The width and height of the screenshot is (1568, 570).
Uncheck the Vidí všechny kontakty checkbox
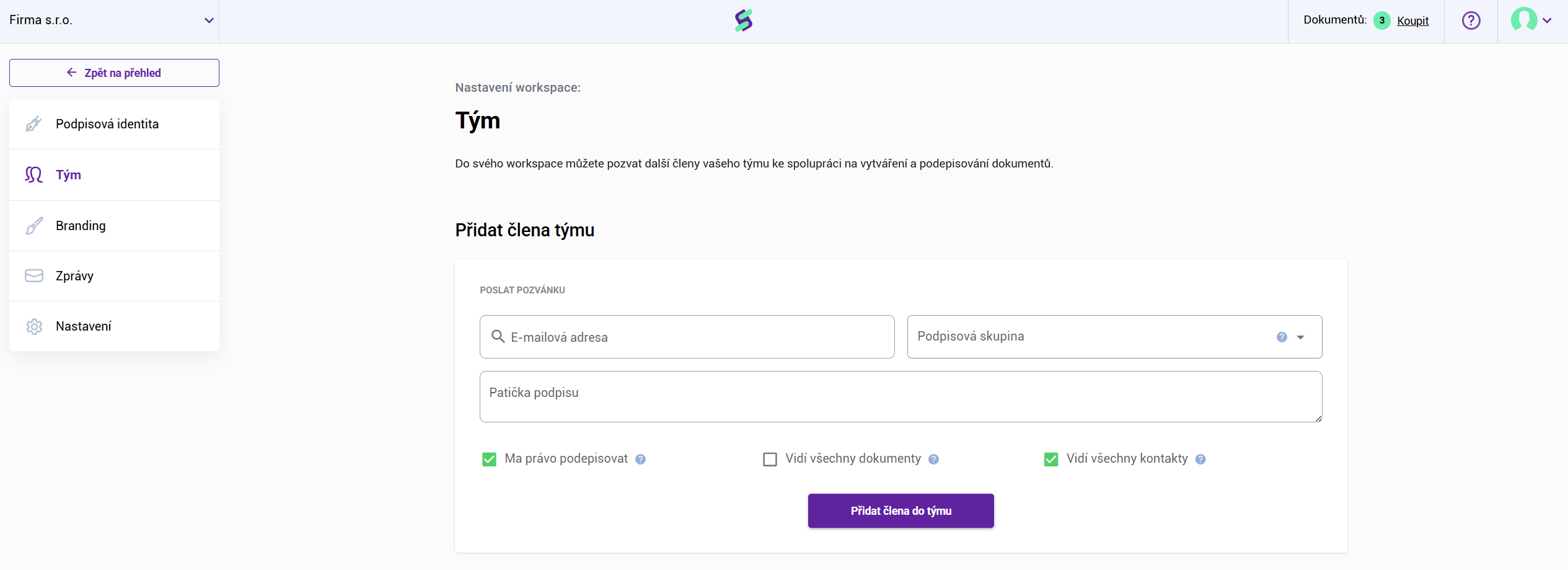point(1051,459)
